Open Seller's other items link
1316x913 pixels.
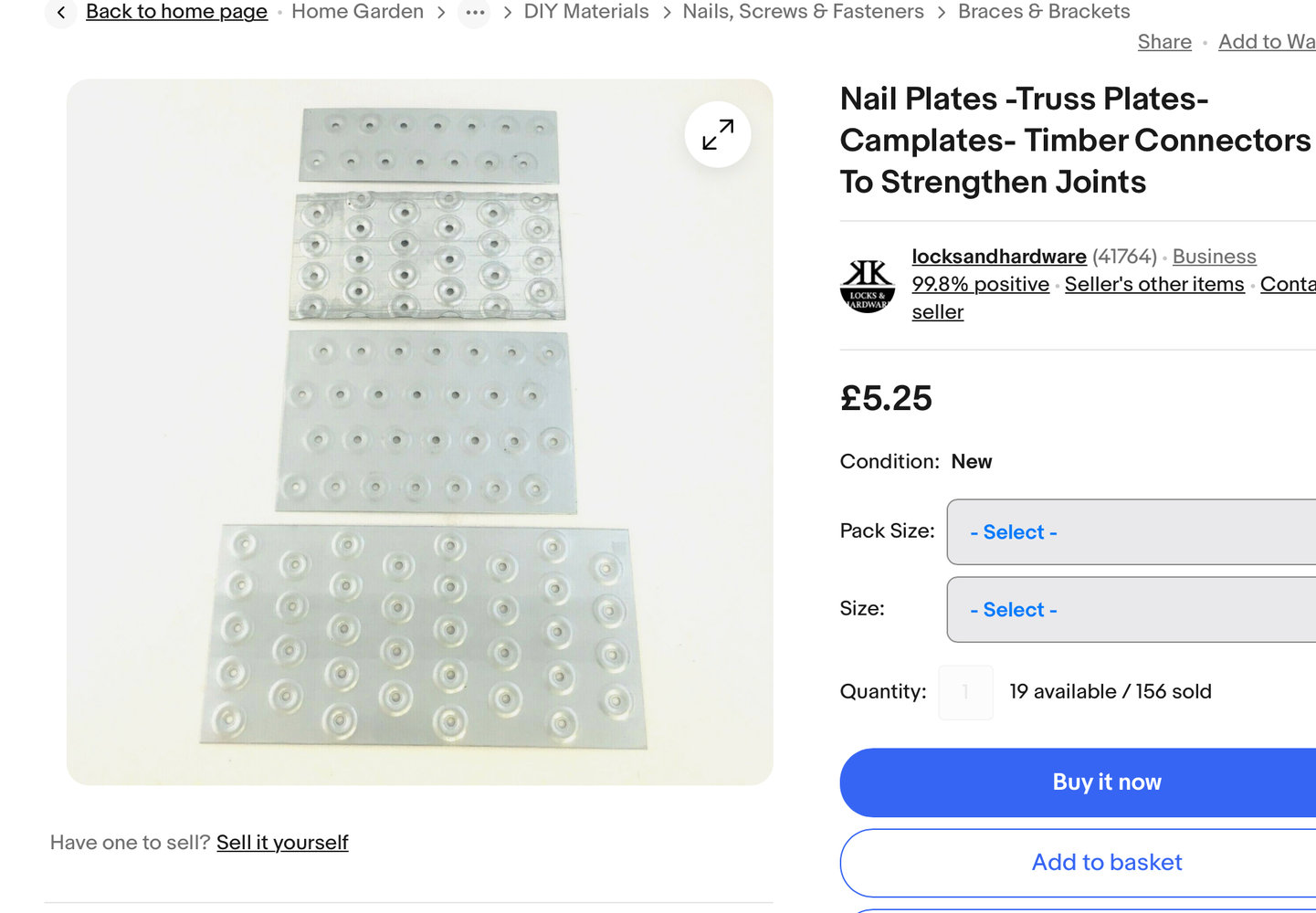[x=1153, y=284]
